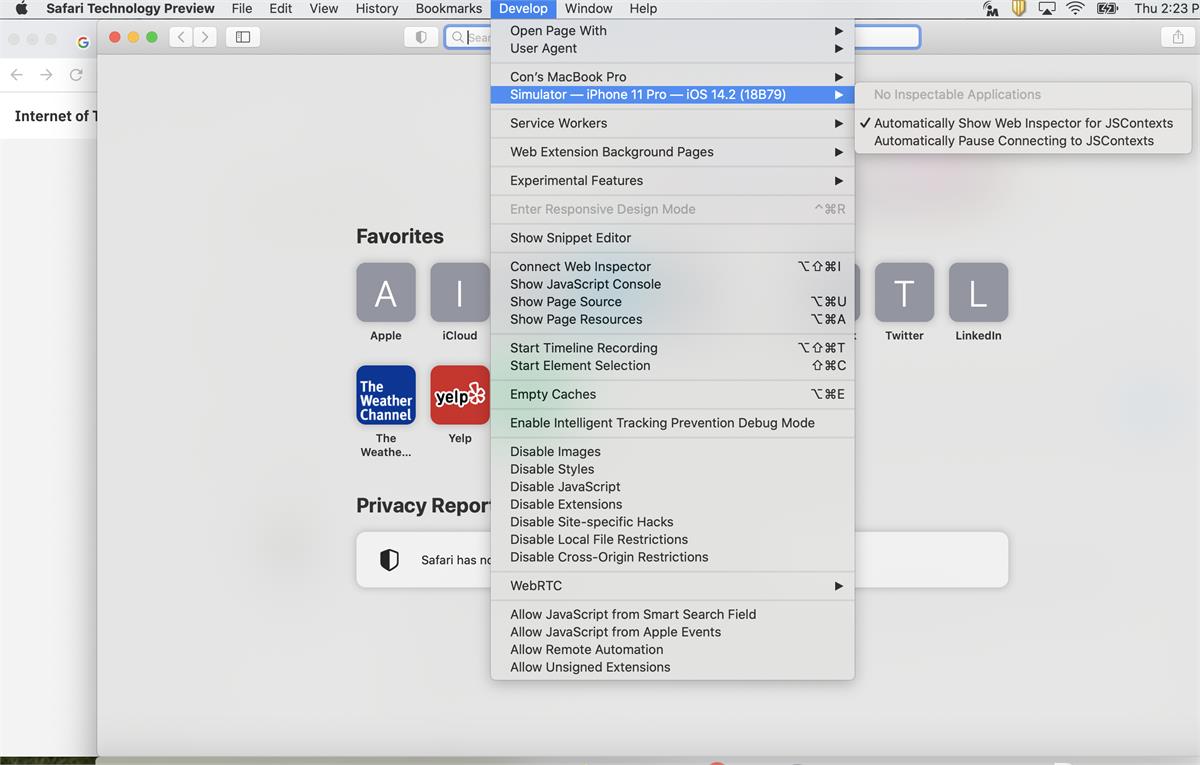1200x765 pixels.
Task: Toggle Automatically Pause Connecting to JSContexts
Action: point(1023,141)
